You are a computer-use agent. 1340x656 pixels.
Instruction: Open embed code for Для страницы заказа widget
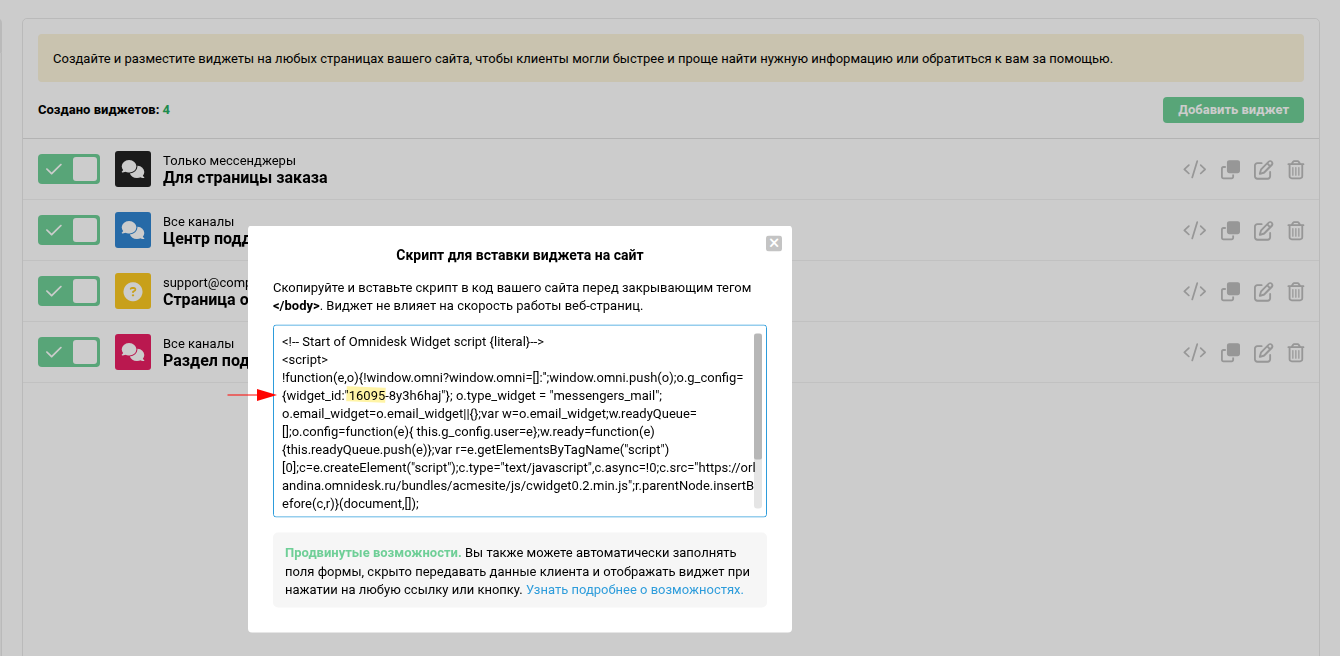click(x=1194, y=170)
